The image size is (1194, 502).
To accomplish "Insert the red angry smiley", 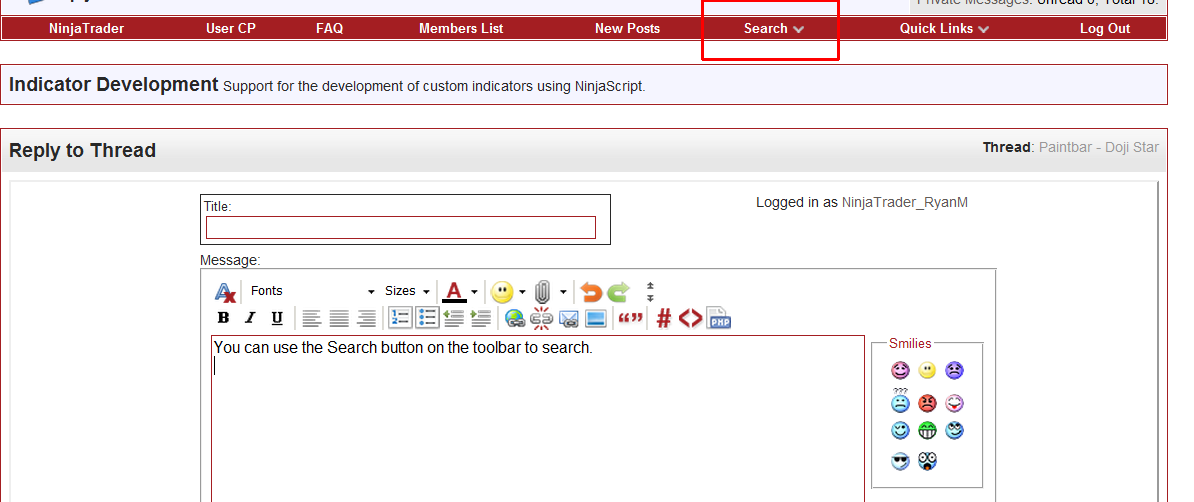I will [927, 403].
